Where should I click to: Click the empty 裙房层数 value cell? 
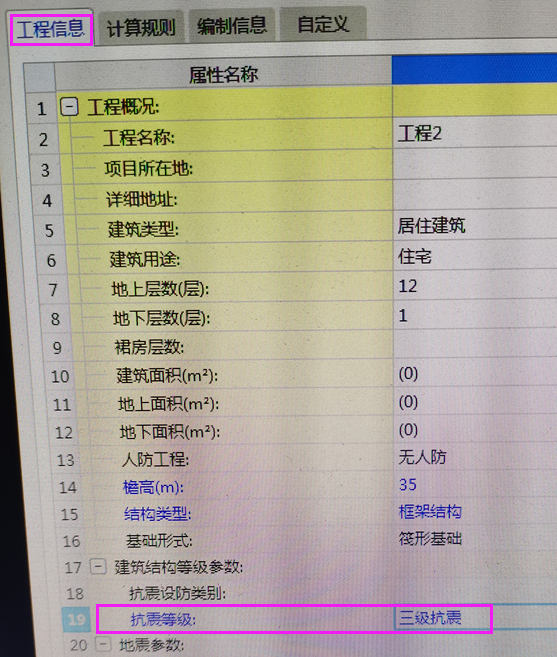(474, 344)
